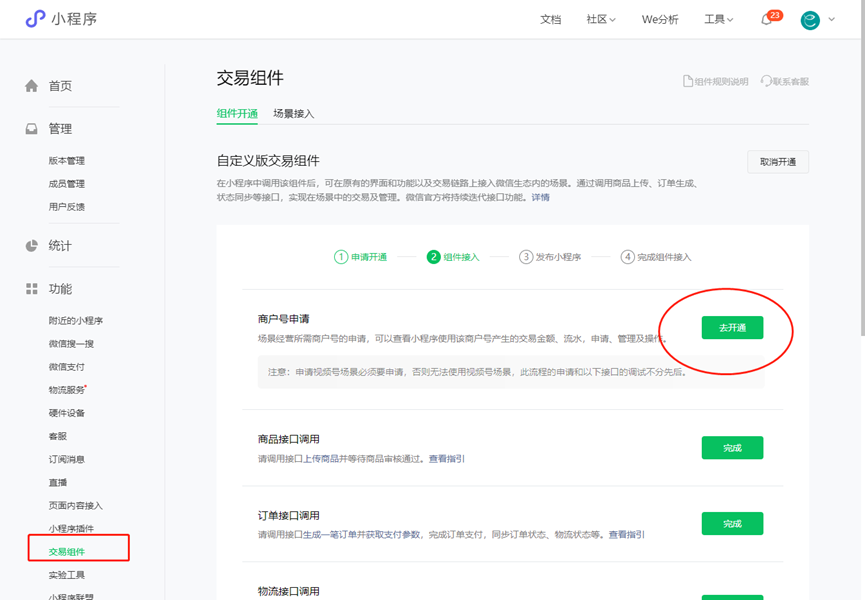This screenshot has width=865, height=600.
Task: Click the 管理 inbox icon
Action: tap(32, 129)
